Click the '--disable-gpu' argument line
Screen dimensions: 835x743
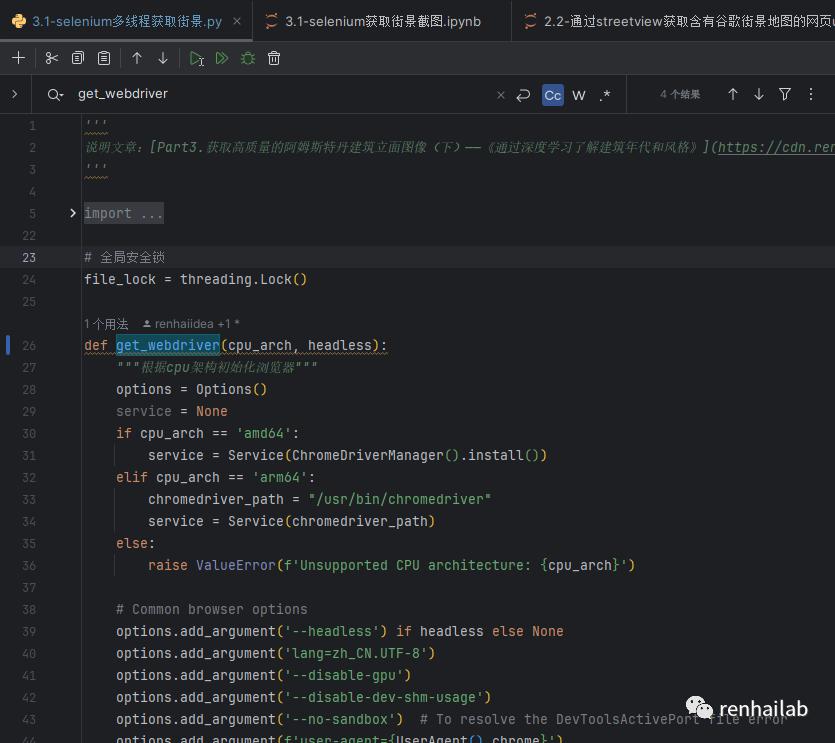[x=264, y=675]
